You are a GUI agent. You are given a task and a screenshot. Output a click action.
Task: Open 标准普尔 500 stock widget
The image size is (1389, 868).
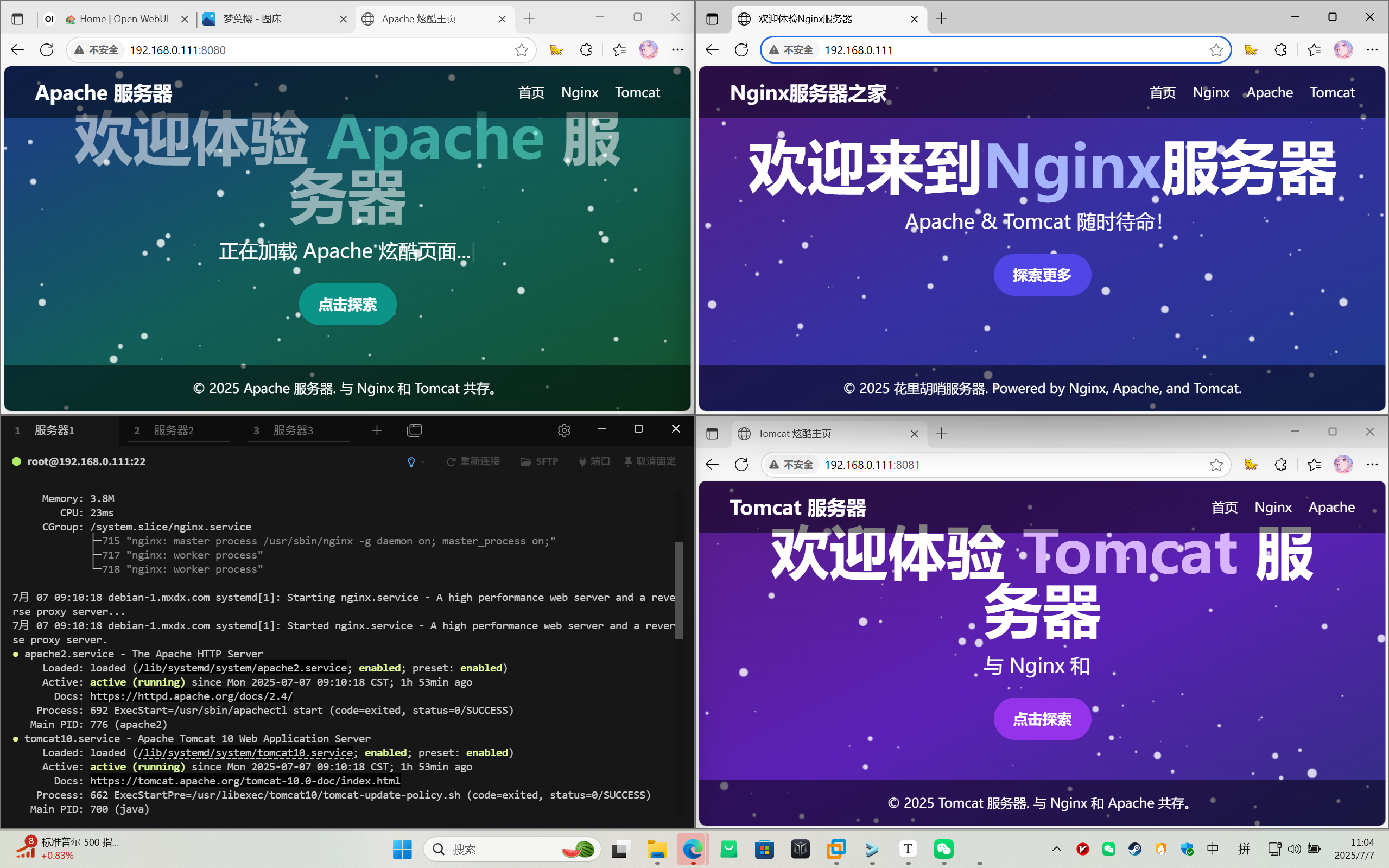68,848
